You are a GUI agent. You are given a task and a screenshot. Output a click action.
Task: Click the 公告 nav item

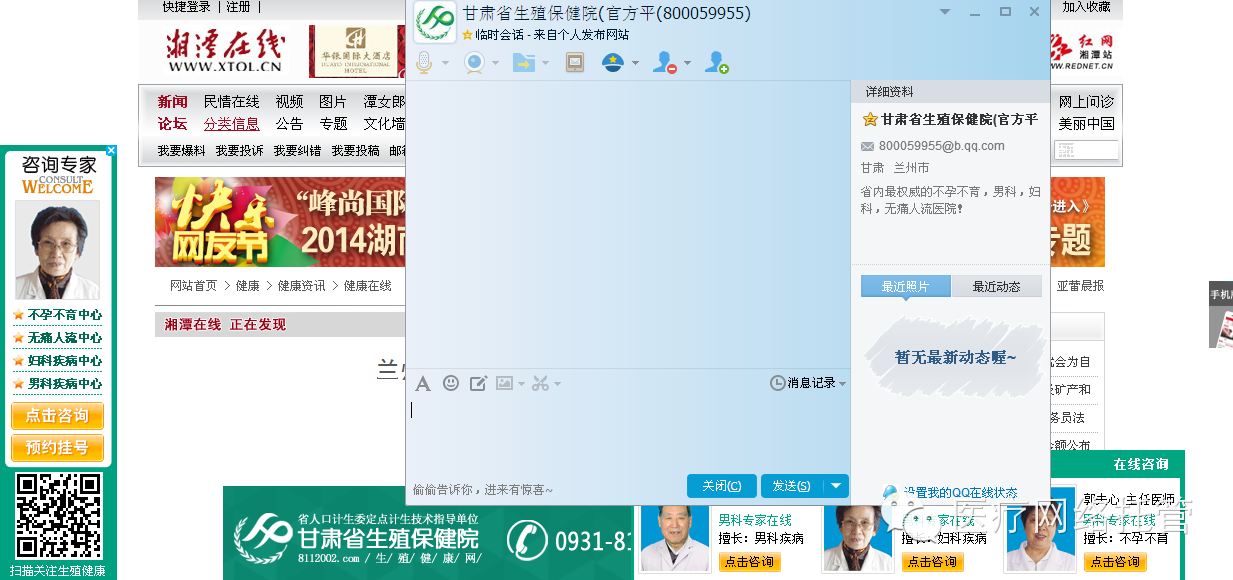pyautogui.click(x=289, y=124)
